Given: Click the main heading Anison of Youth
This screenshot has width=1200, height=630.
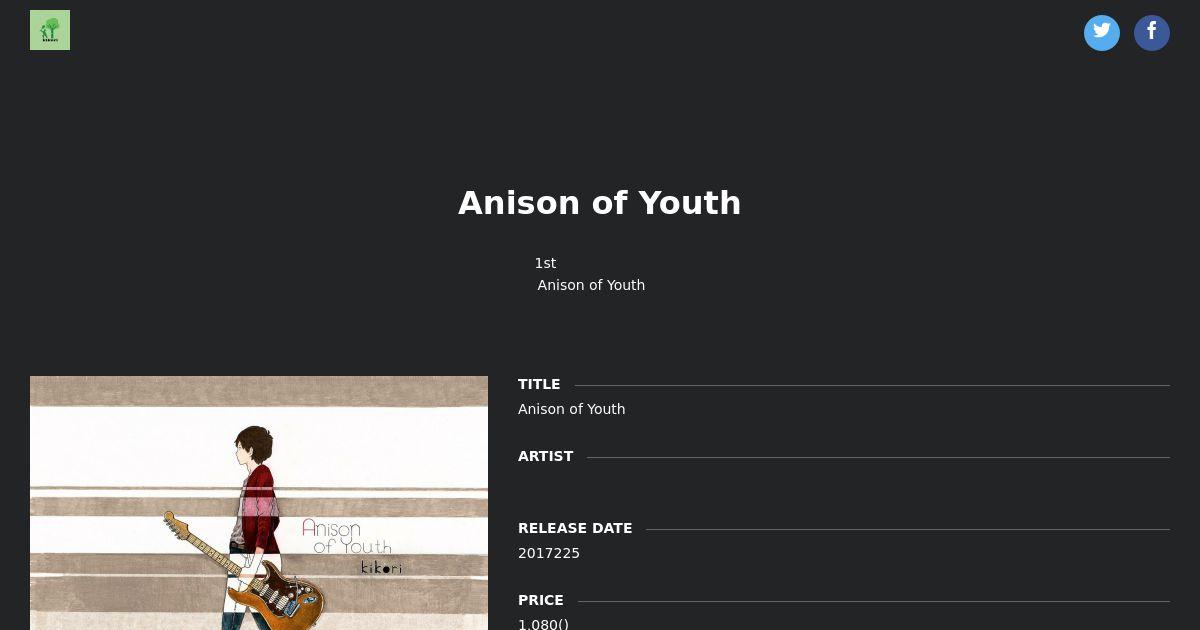Looking at the screenshot, I should (x=600, y=203).
